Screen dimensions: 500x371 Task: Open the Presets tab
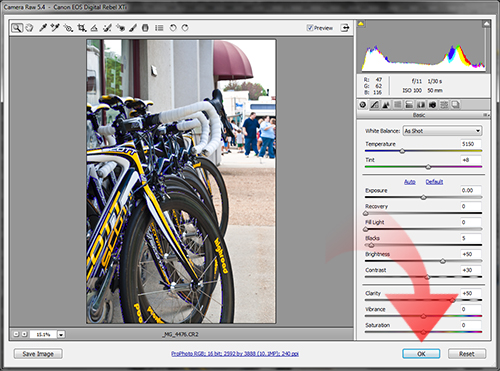coord(444,105)
